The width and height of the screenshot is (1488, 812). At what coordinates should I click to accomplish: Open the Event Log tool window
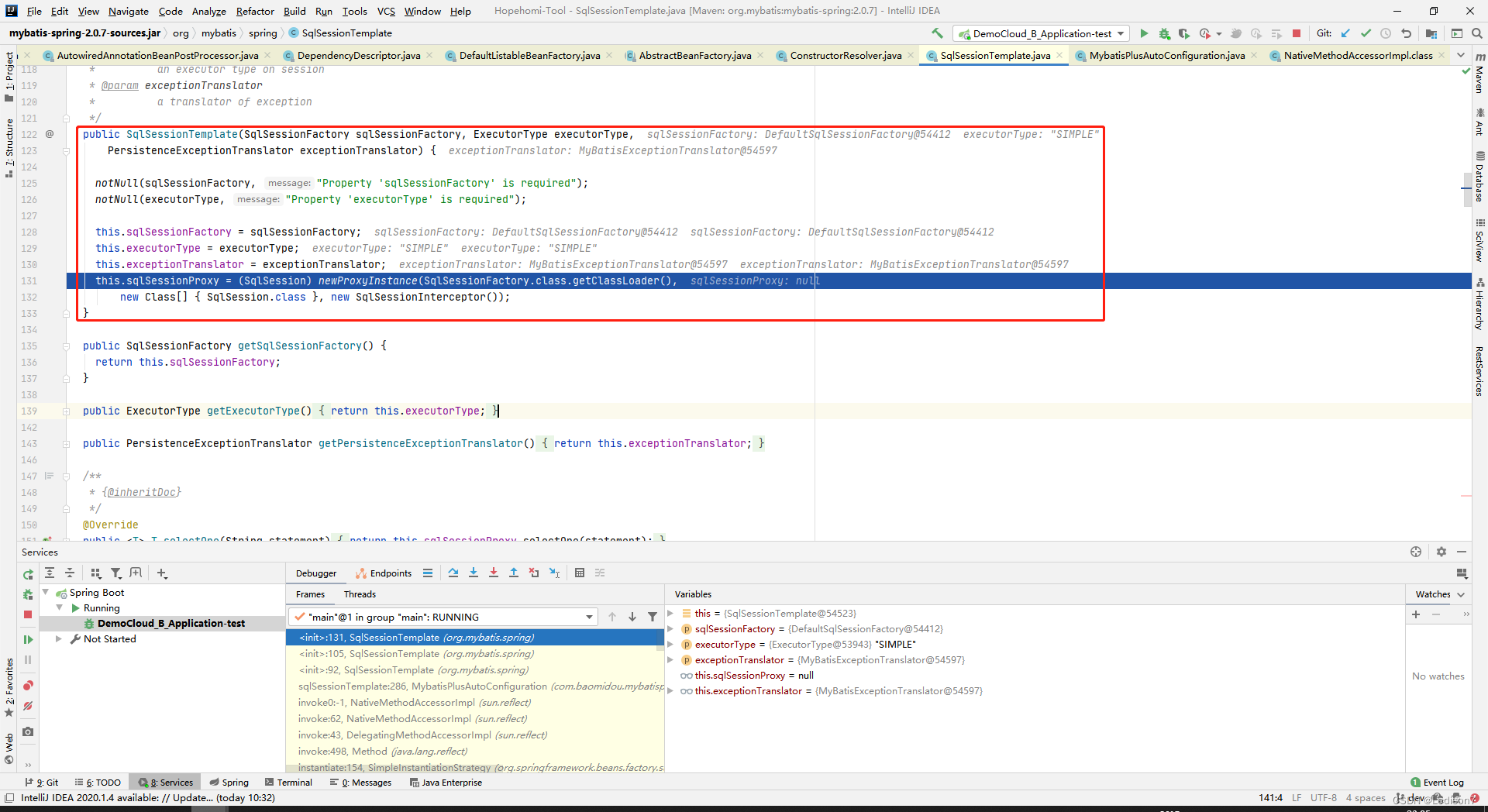point(1437,782)
